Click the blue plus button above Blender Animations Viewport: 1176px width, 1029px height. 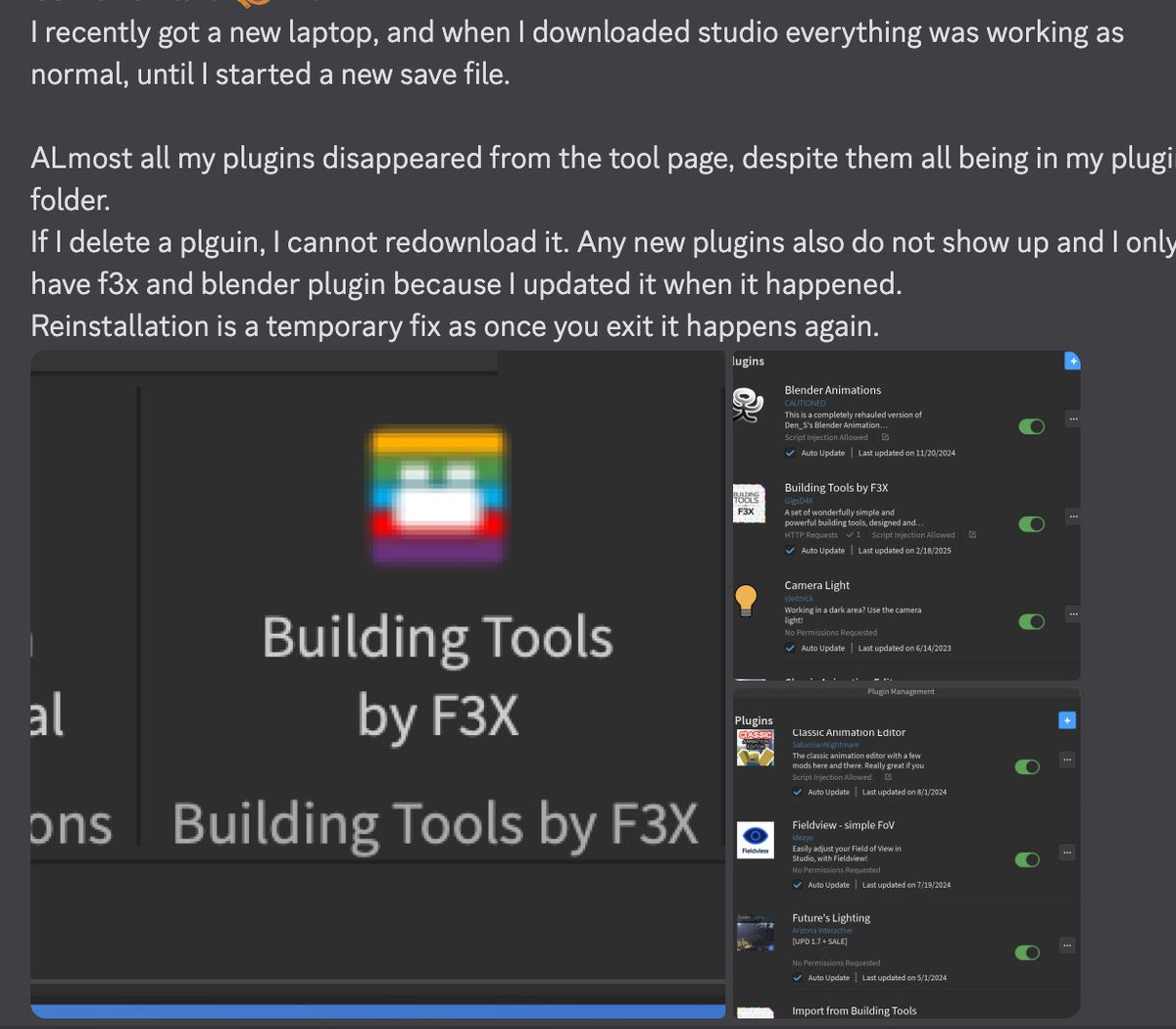1072,361
